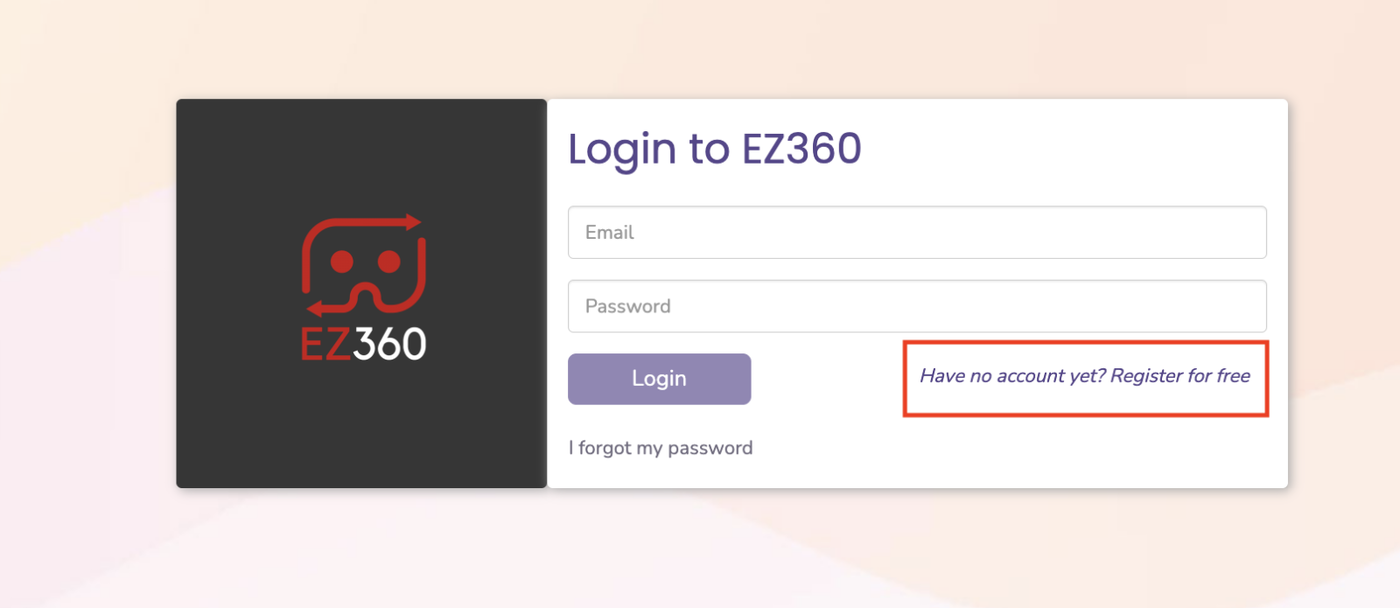
Task: Select the "Register for free" words
Action: click(x=1180, y=377)
